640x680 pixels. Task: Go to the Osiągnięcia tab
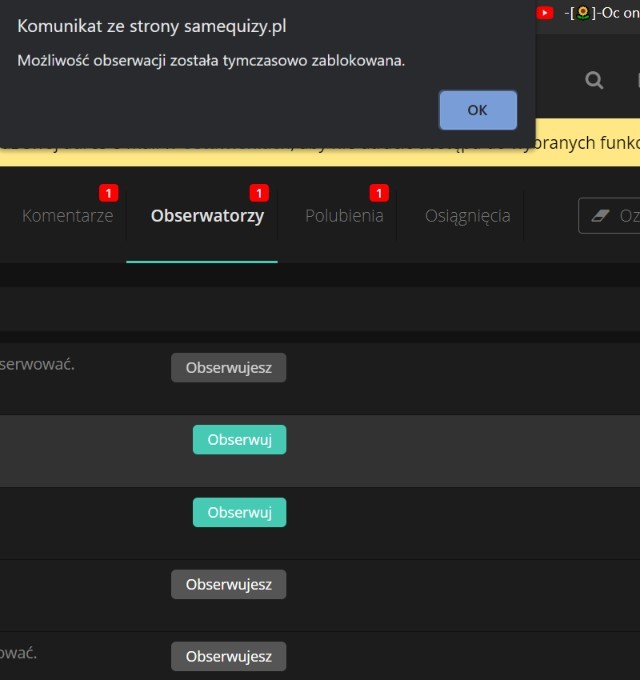[x=467, y=216]
